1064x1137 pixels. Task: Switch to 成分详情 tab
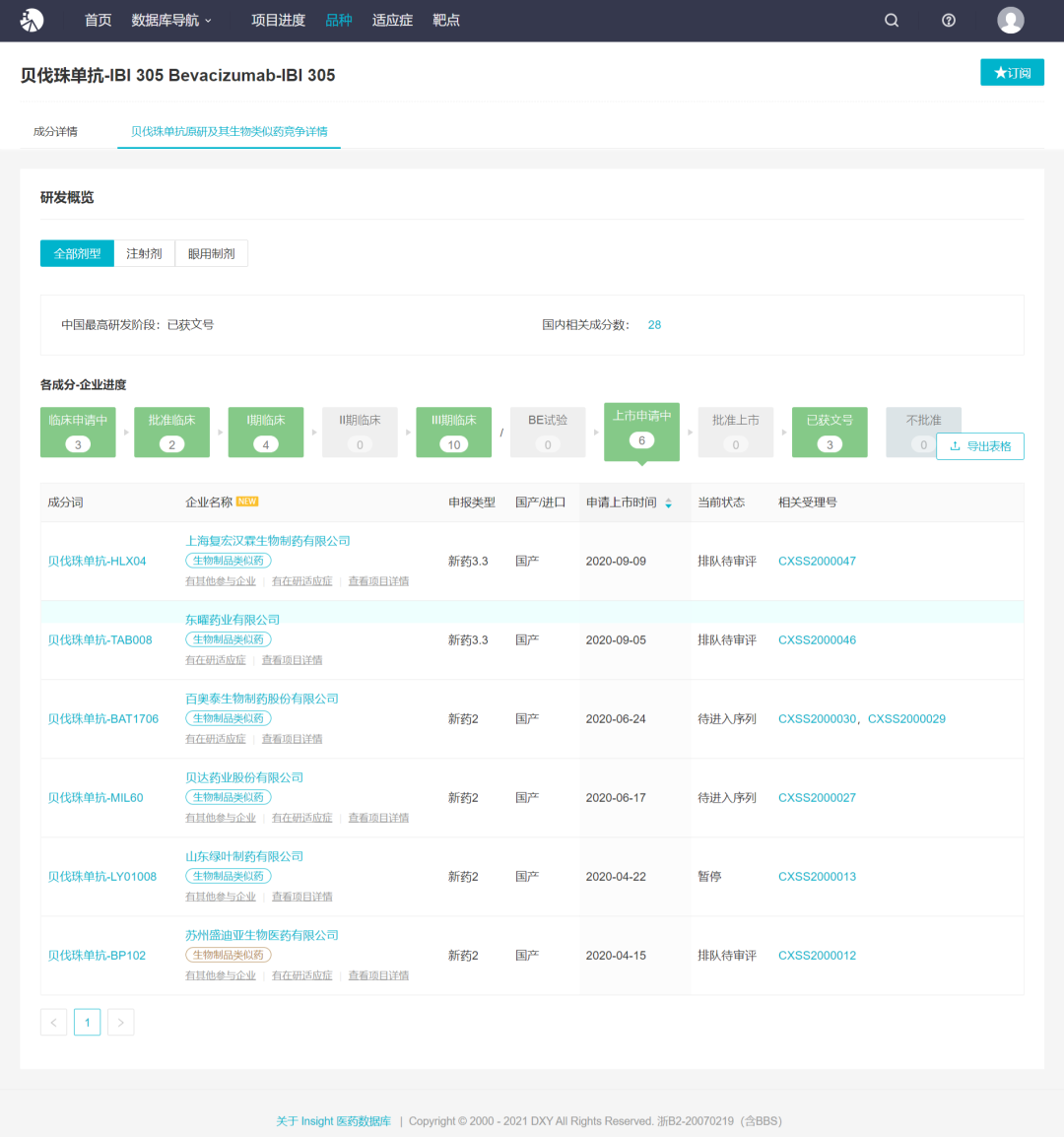(55, 131)
